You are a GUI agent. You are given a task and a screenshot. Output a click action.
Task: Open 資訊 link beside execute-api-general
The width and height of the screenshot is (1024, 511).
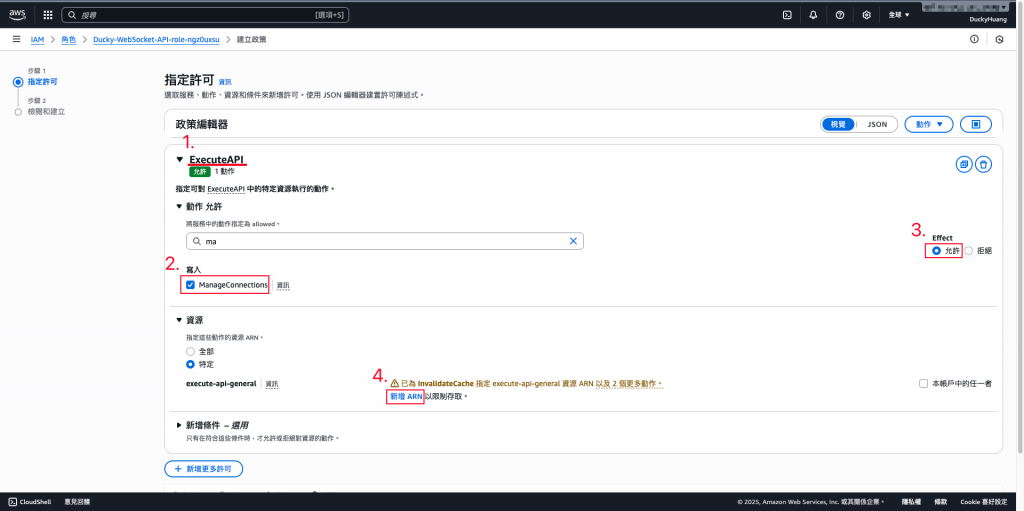coord(272,384)
